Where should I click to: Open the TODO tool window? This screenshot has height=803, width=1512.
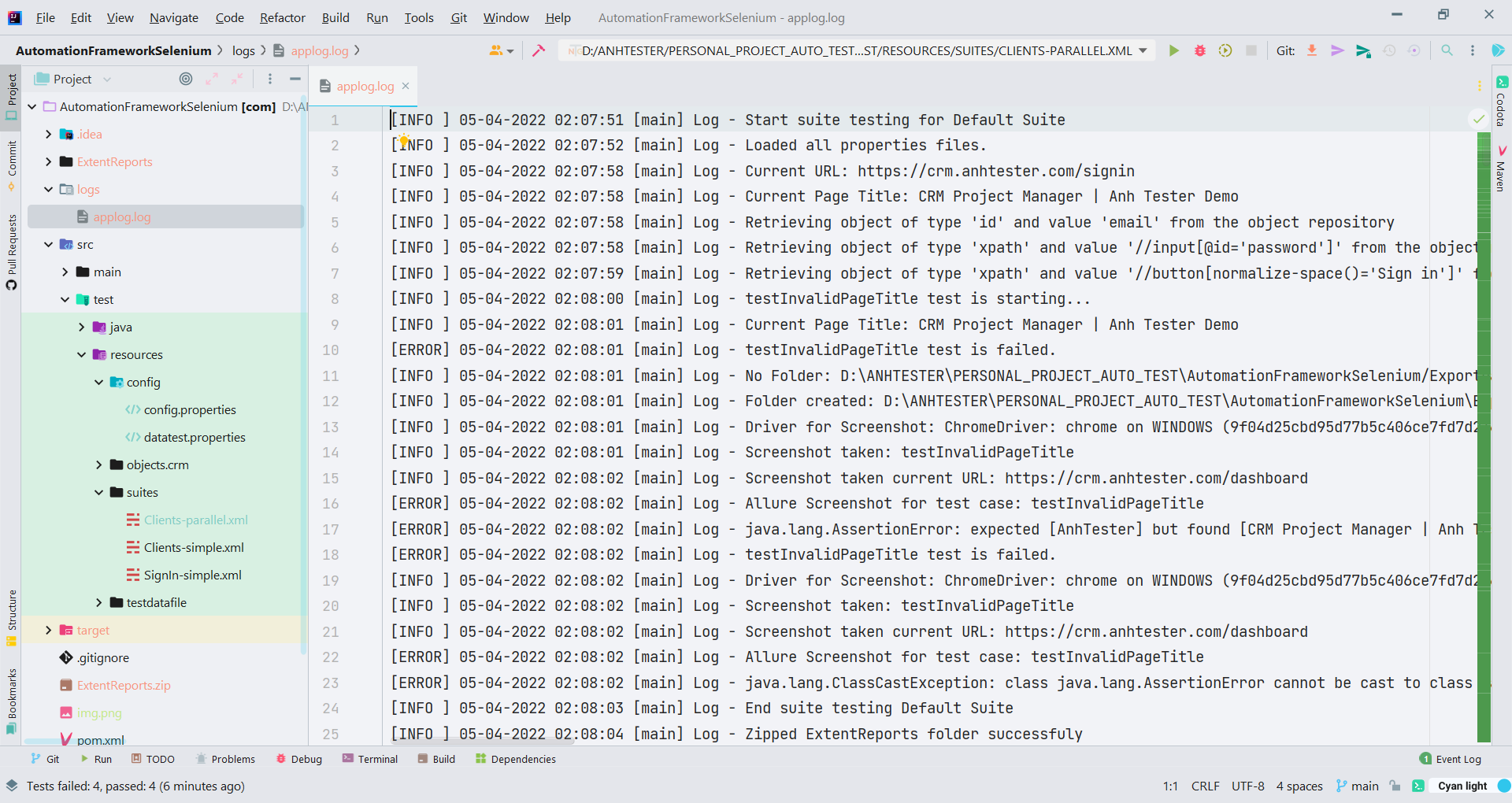[153, 759]
